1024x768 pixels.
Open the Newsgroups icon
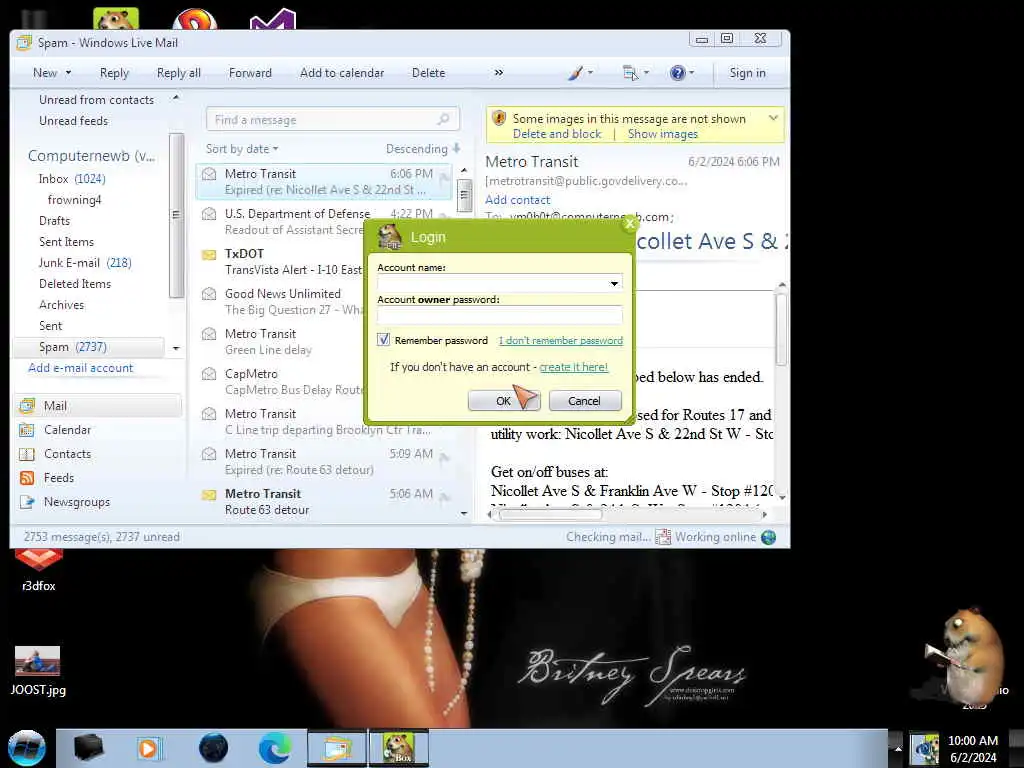(x=27, y=502)
